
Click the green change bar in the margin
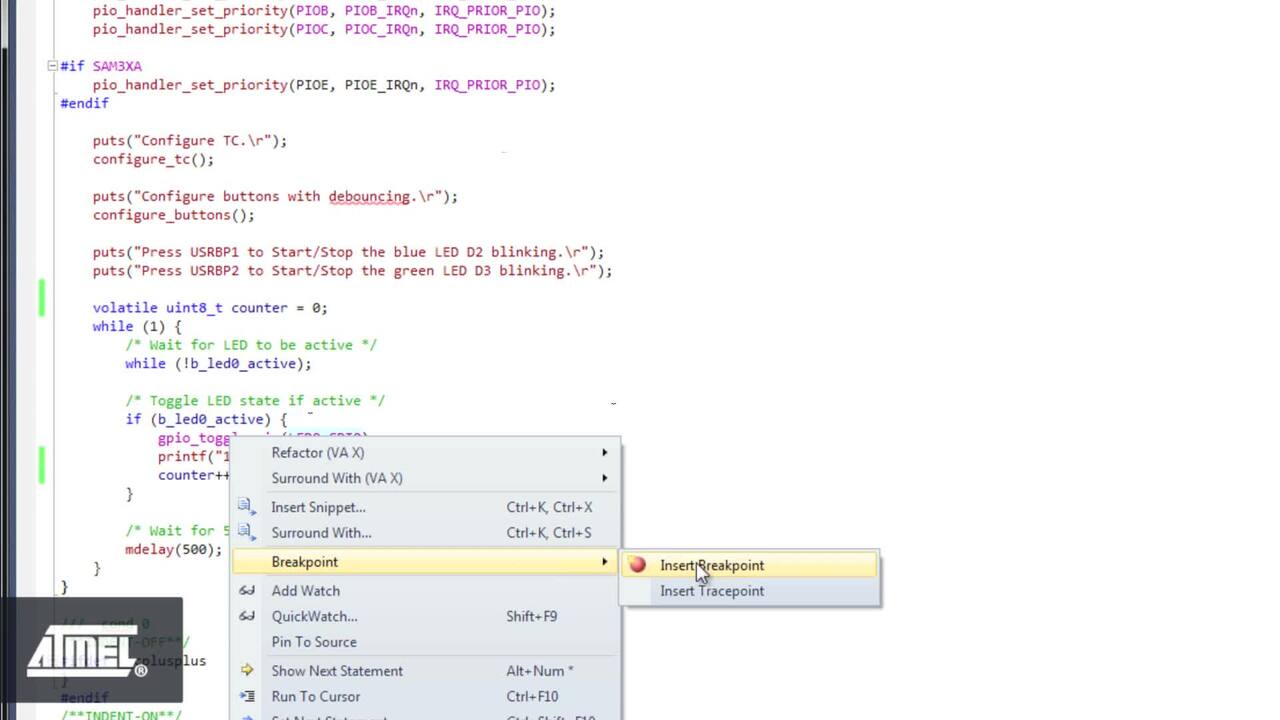(x=41, y=300)
